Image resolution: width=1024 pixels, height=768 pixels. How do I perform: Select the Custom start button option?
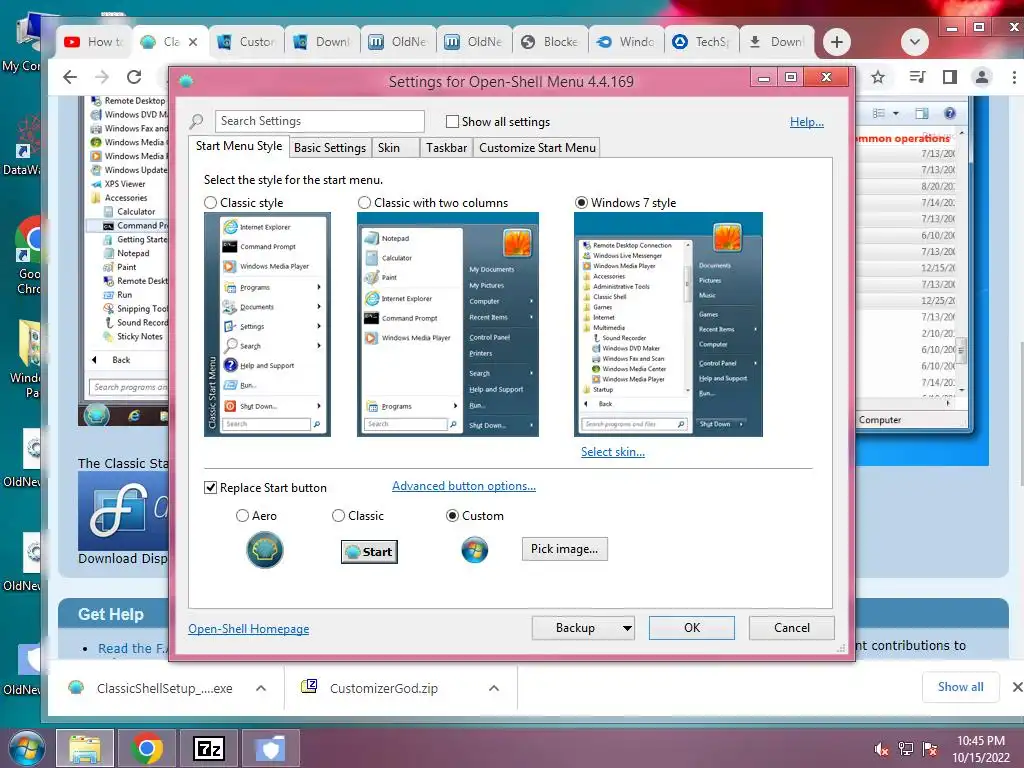[452, 516]
